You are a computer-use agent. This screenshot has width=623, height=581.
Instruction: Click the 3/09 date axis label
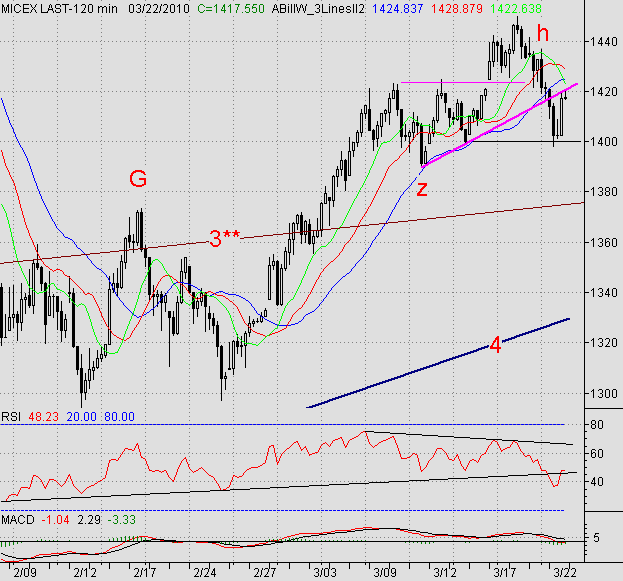(x=385, y=573)
